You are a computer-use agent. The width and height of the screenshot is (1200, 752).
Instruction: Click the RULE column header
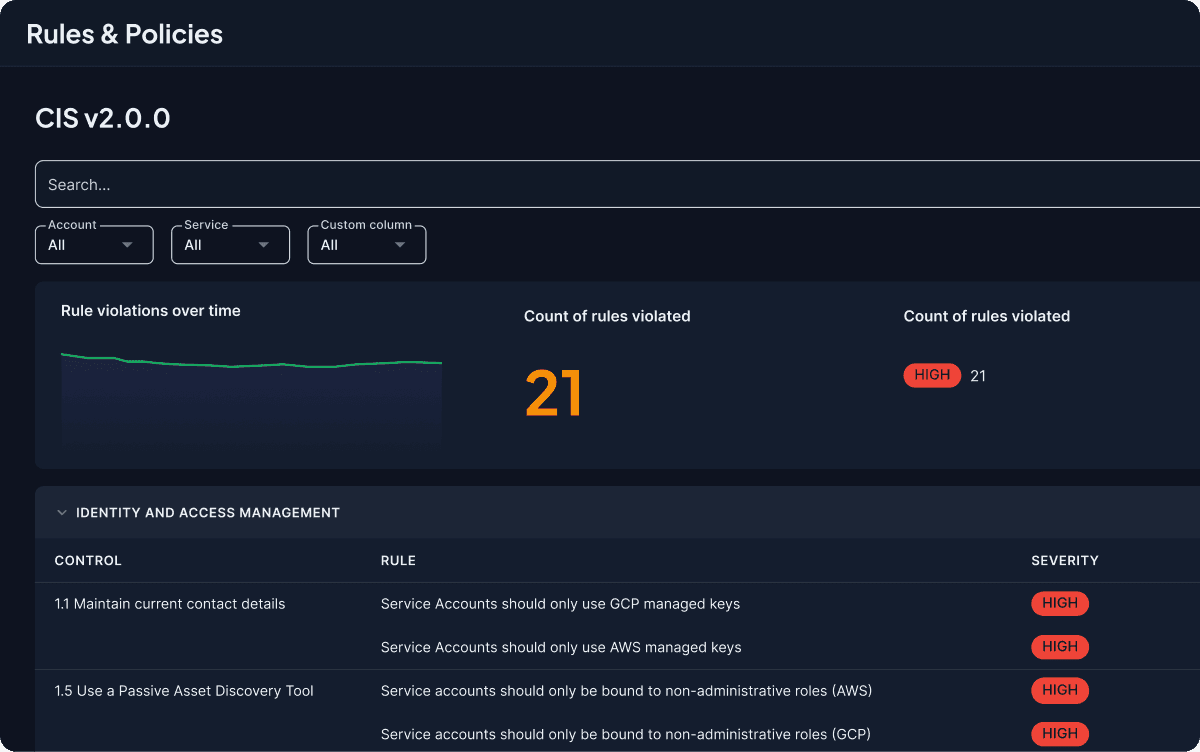[398, 561]
